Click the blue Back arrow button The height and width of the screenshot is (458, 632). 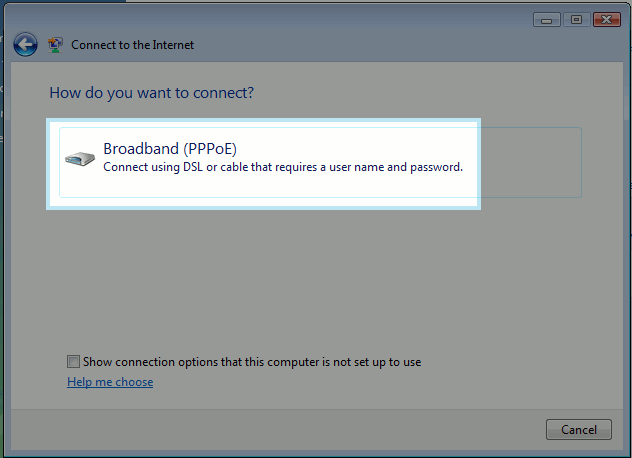tap(25, 45)
